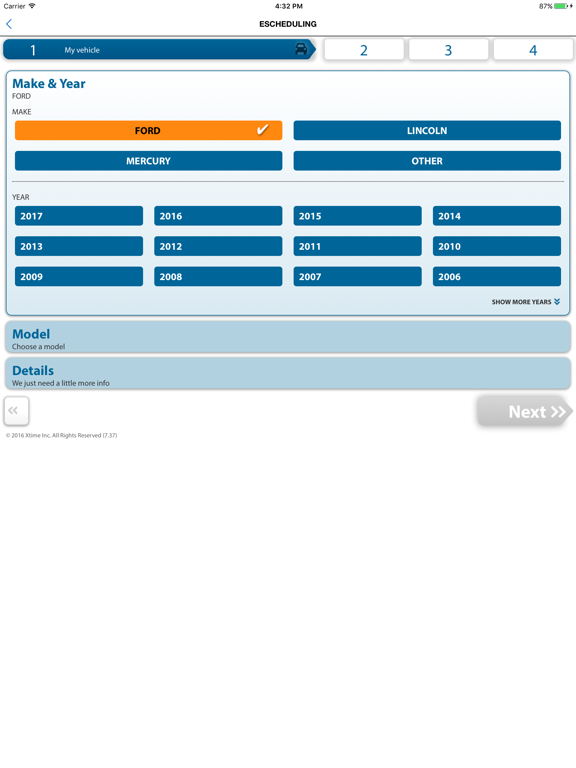Choose year 2015
576x768 pixels.
(358, 216)
